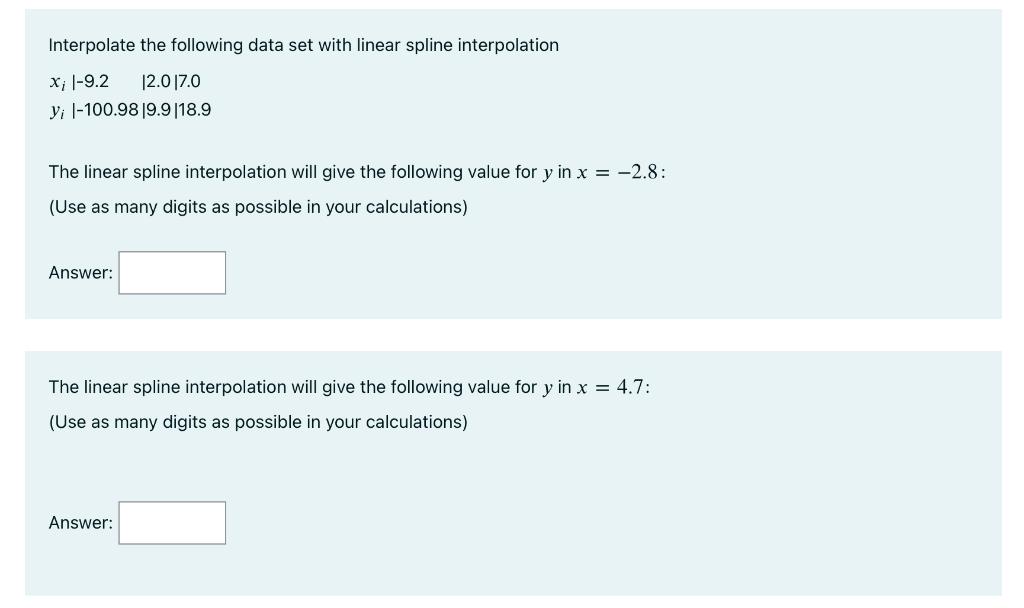Click the first Answer input field
Screen dimensions: 1024x608
[171, 272]
